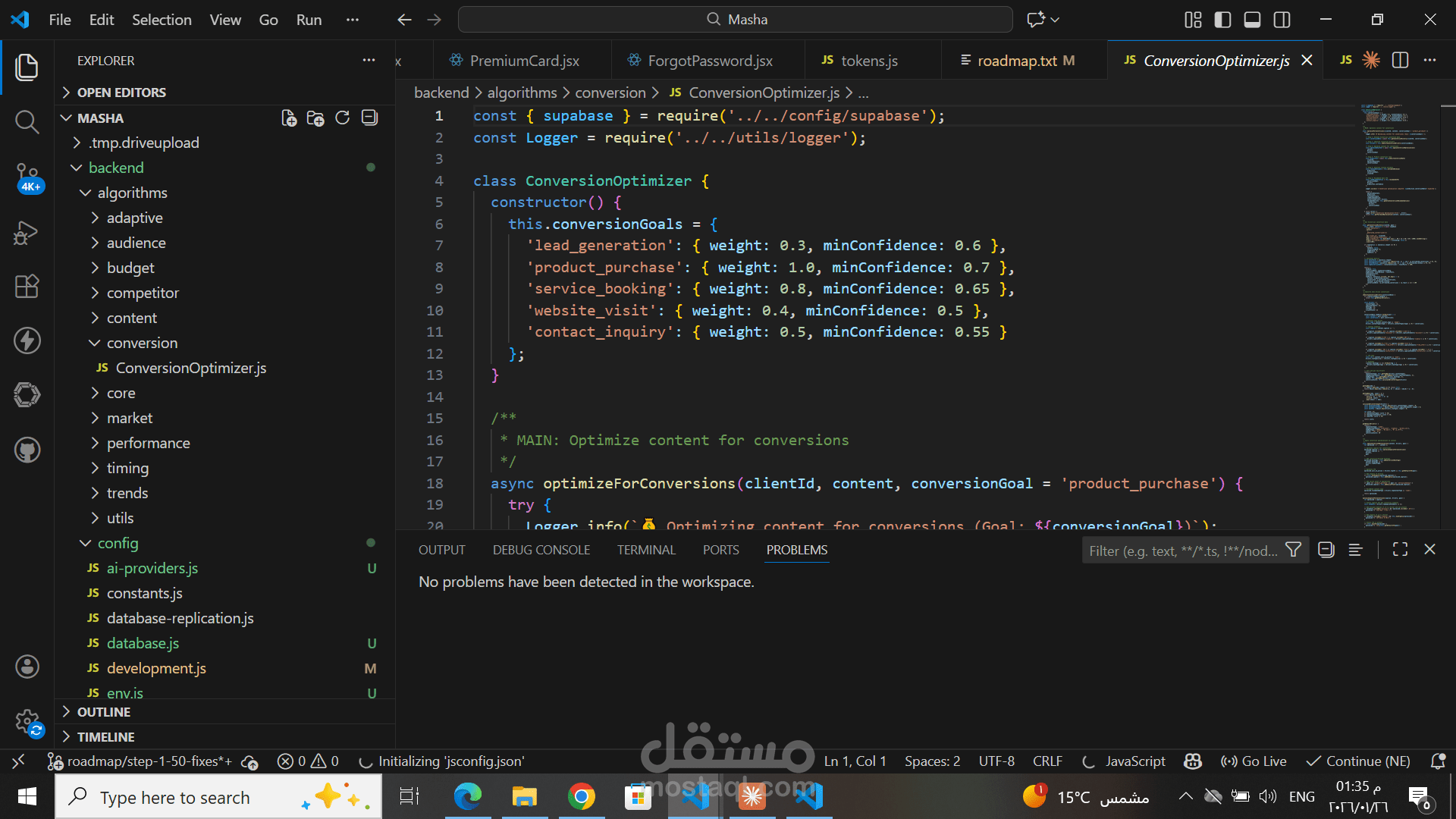Start Go Live server from the status bar

pos(1253,761)
